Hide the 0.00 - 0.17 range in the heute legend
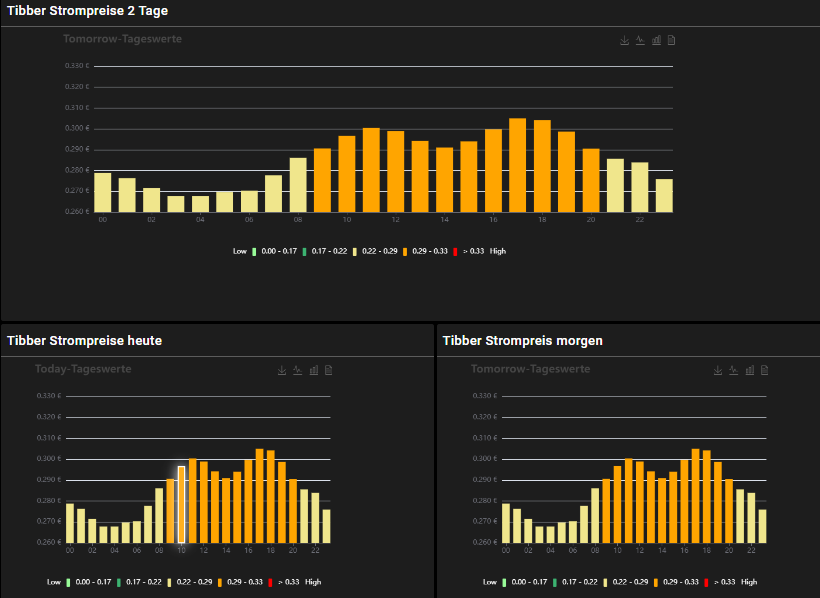Viewport: 820px width, 598px height. (x=89, y=582)
